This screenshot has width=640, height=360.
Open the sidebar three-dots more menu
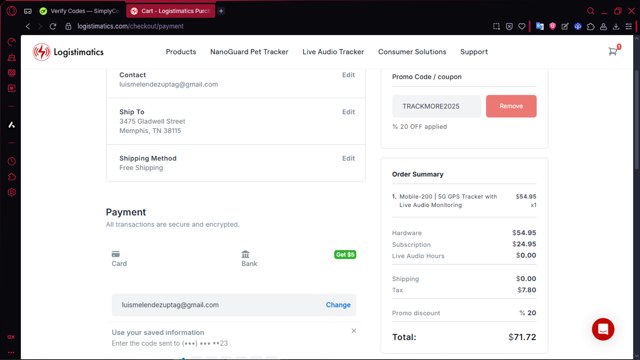pos(11,352)
